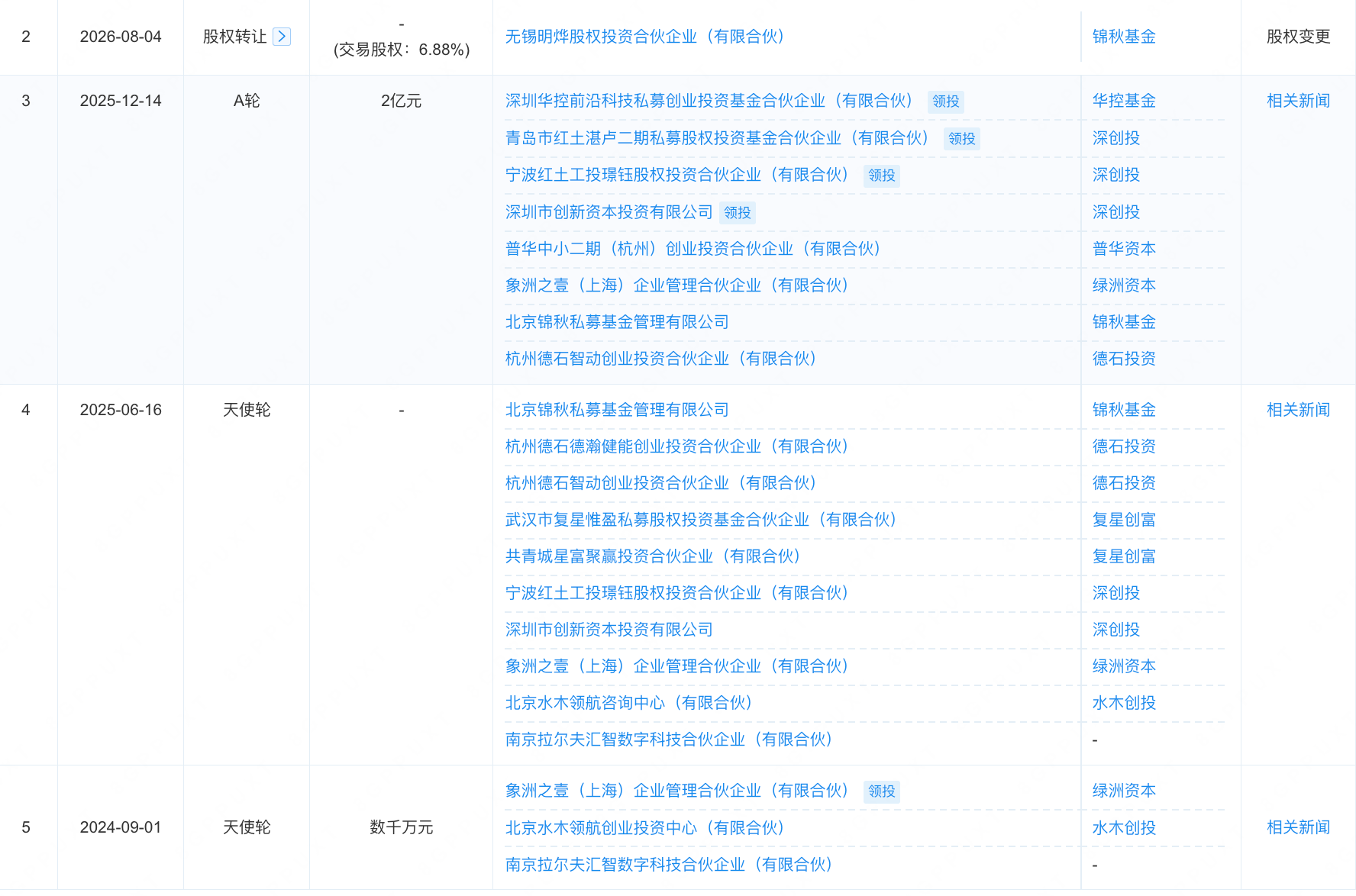The image size is (1356, 896).
Task: Click 锦秋基金 in the A轮 round
Action: (x=1124, y=322)
